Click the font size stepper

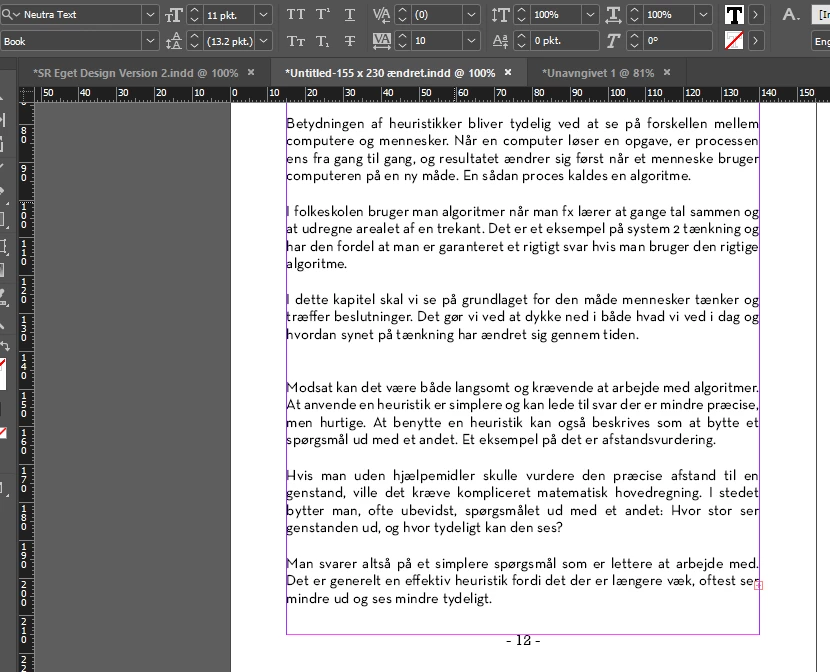[x=194, y=15]
